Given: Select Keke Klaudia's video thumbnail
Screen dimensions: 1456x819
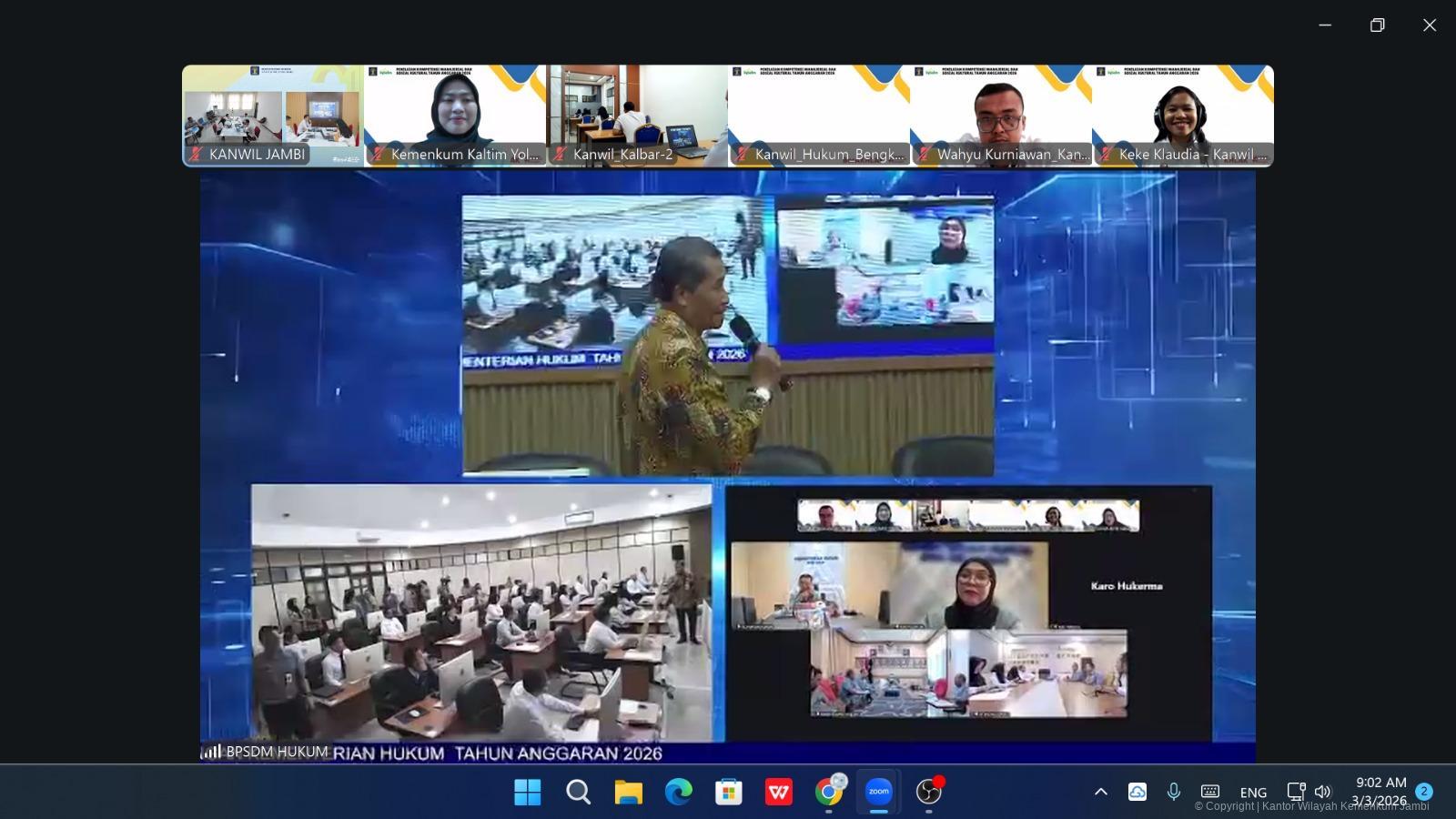Looking at the screenshot, I should pyautogui.click(x=1183, y=115).
